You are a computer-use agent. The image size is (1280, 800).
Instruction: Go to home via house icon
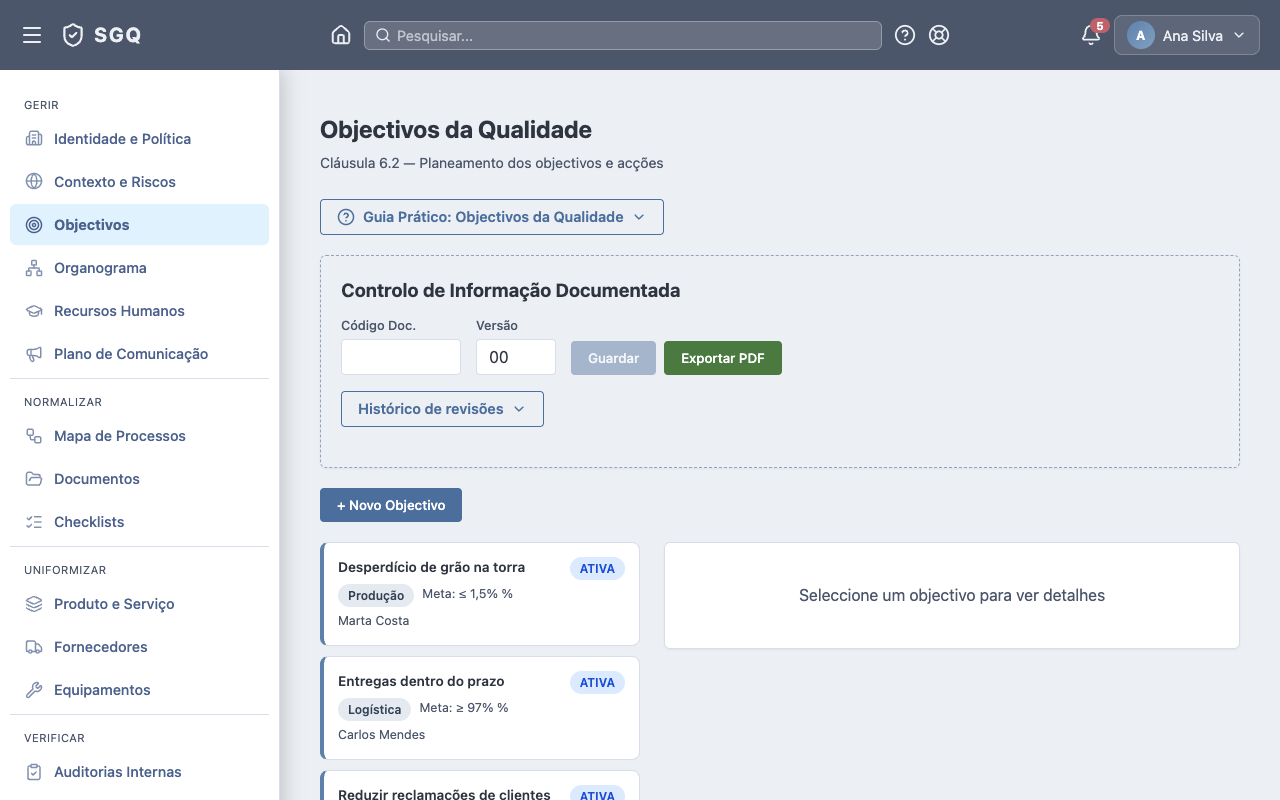(341, 35)
